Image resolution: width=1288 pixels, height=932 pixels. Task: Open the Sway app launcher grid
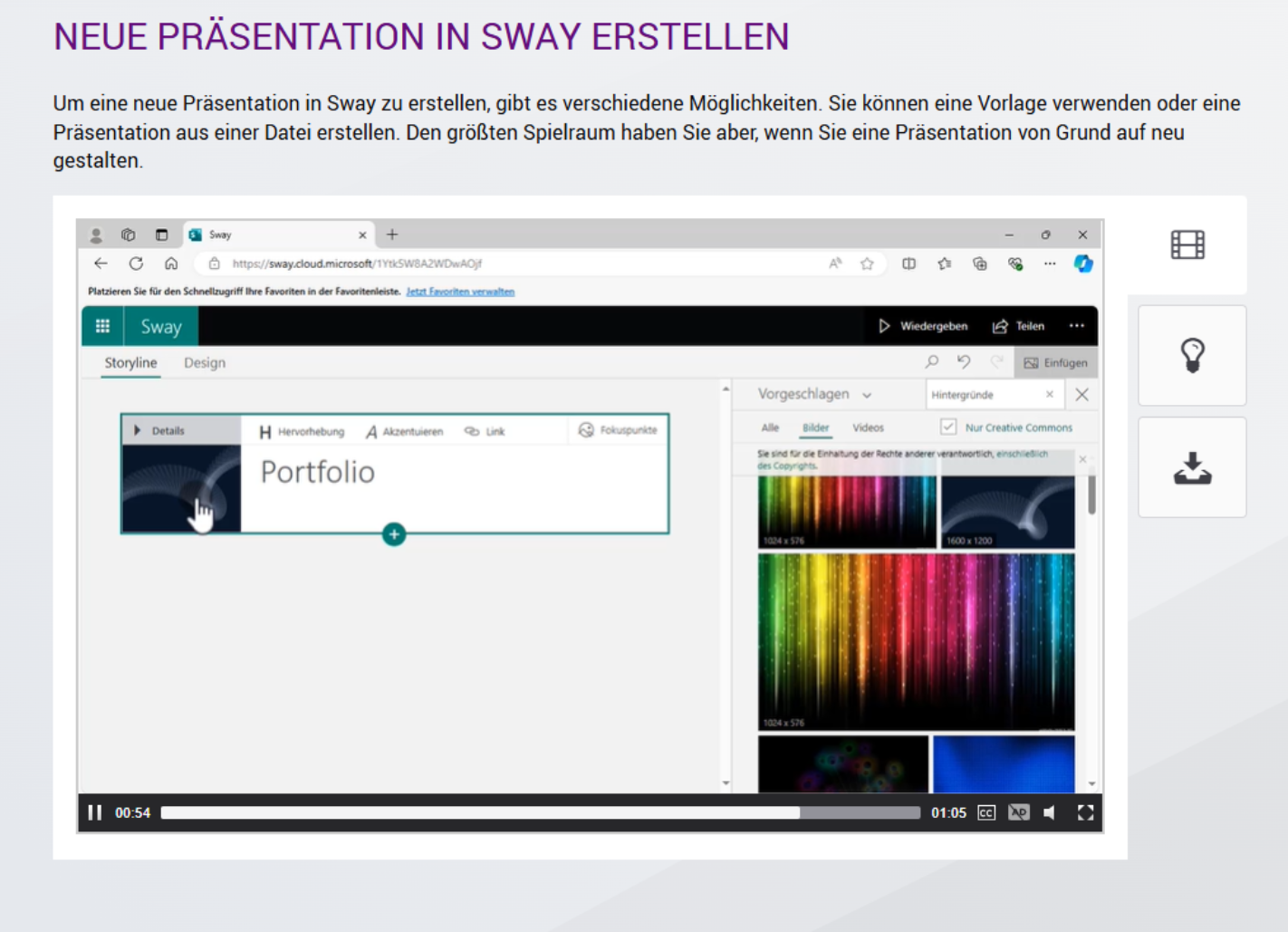pyautogui.click(x=102, y=326)
